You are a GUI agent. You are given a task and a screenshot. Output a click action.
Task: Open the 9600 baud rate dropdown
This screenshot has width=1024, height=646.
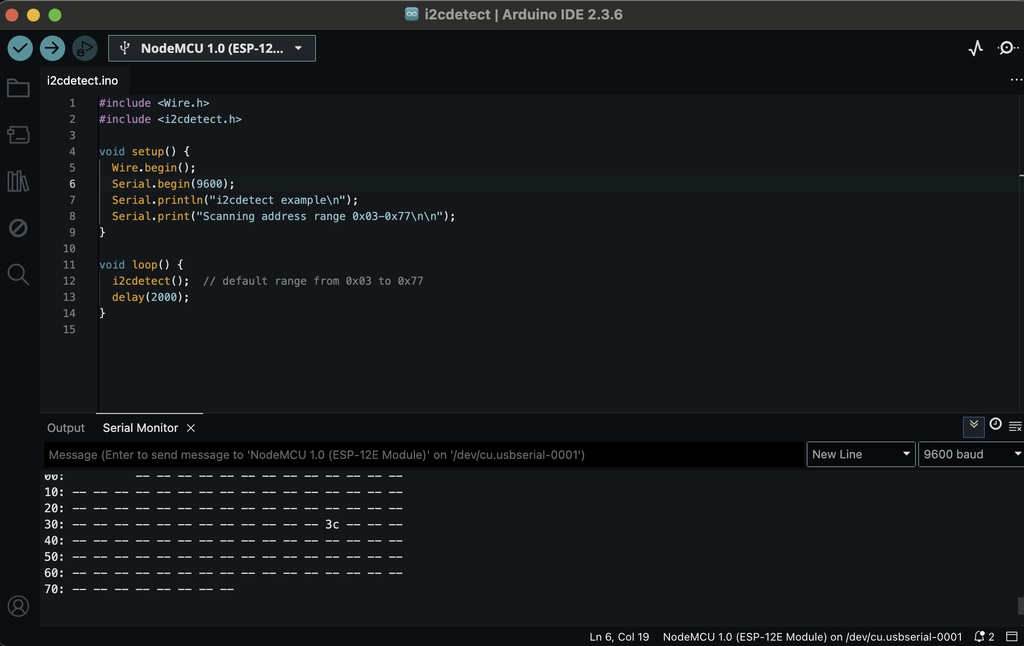[971, 454]
